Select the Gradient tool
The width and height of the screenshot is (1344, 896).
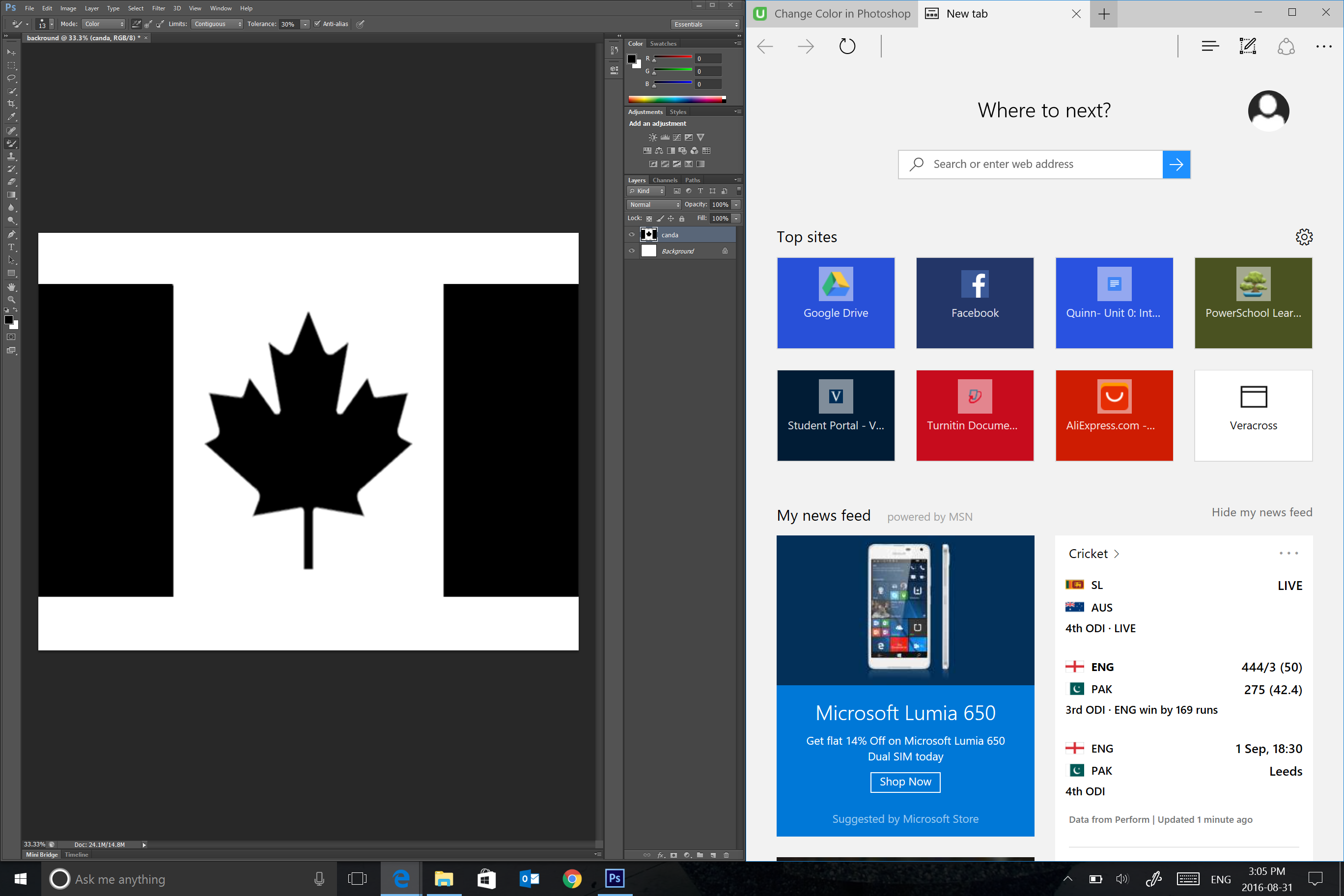click(11, 195)
